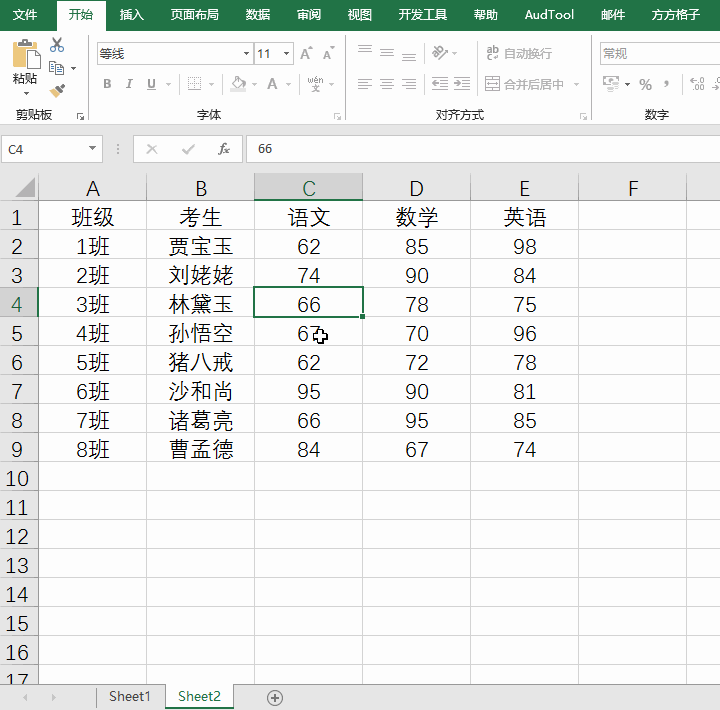Click 合并后居中 merge and center
This screenshot has height=710, width=720.
coord(524,84)
